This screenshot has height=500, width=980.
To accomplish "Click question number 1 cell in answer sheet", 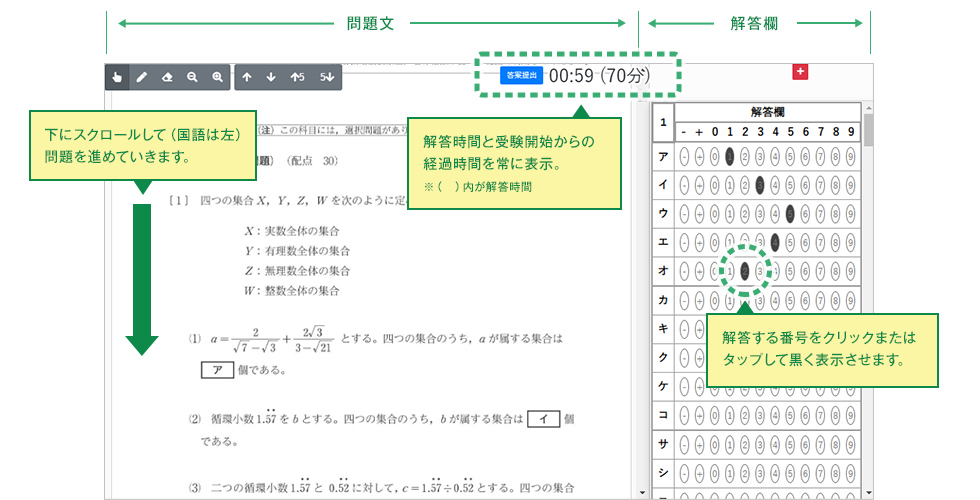I will coord(663,122).
